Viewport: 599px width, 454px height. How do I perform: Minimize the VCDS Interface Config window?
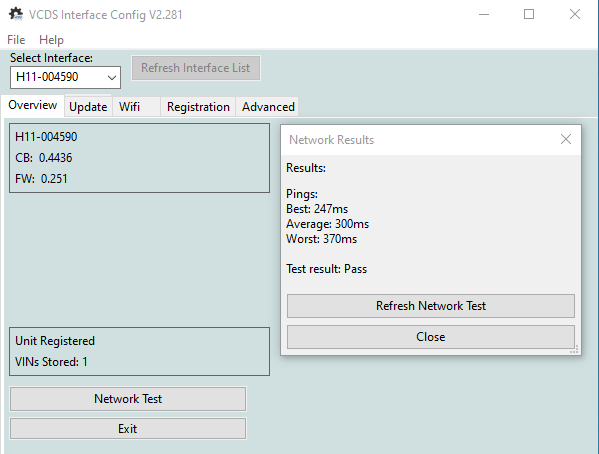pos(484,15)
